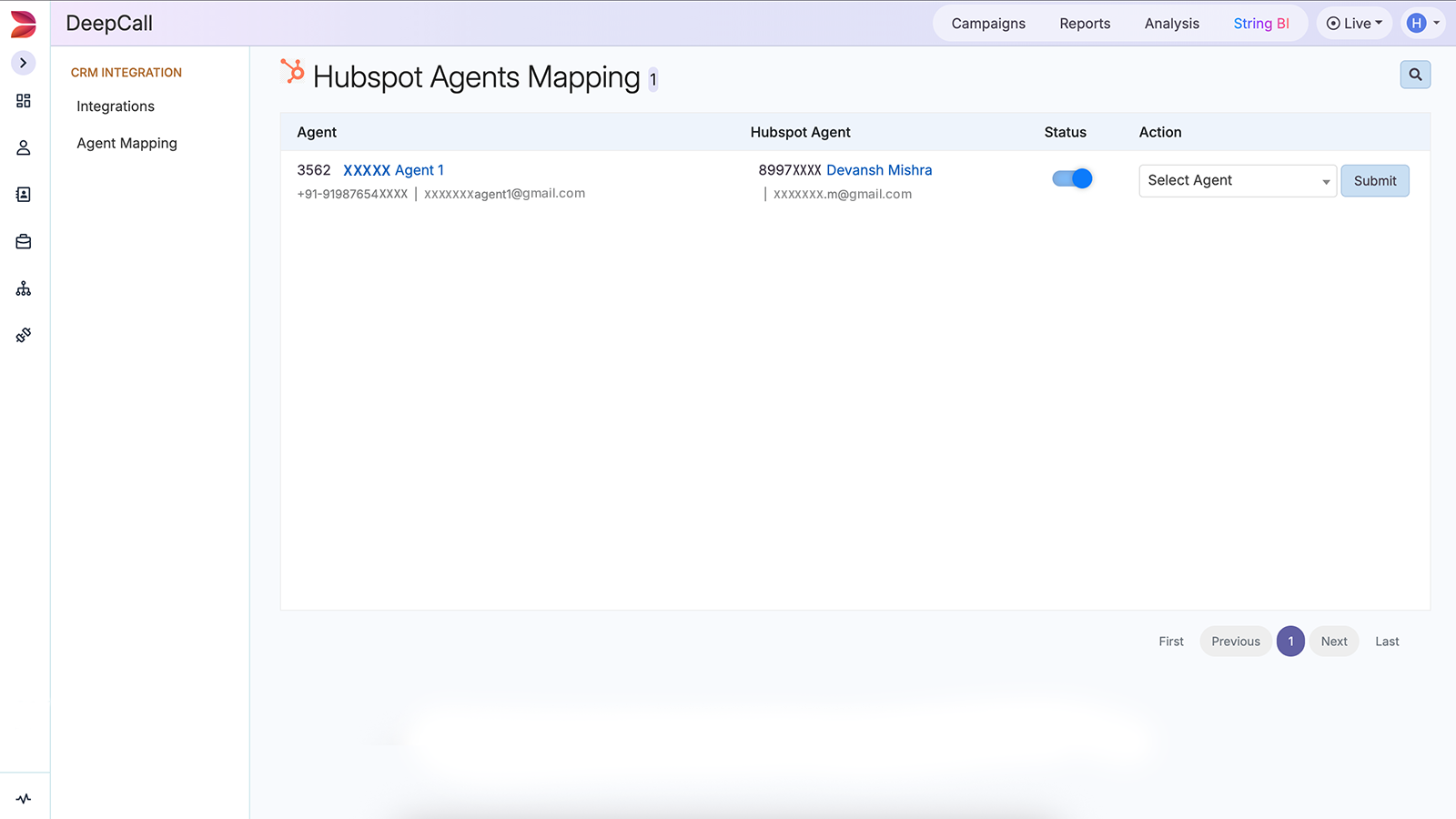Screen dimensions: 1456x819
Task: Open the Reports menu
Action: click(x=1085, y=24)
